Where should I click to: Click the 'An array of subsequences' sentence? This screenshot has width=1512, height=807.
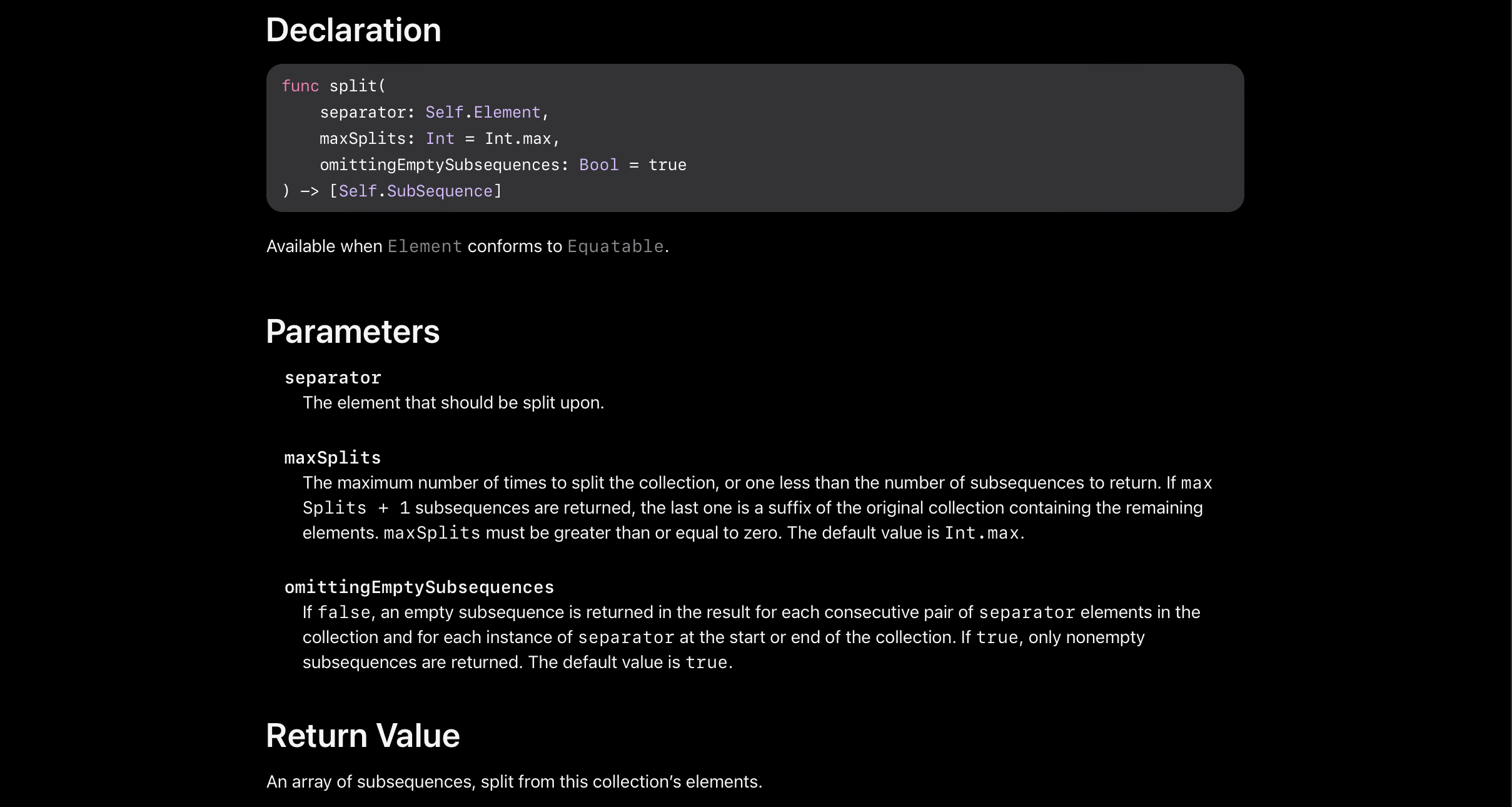(514, 782)
